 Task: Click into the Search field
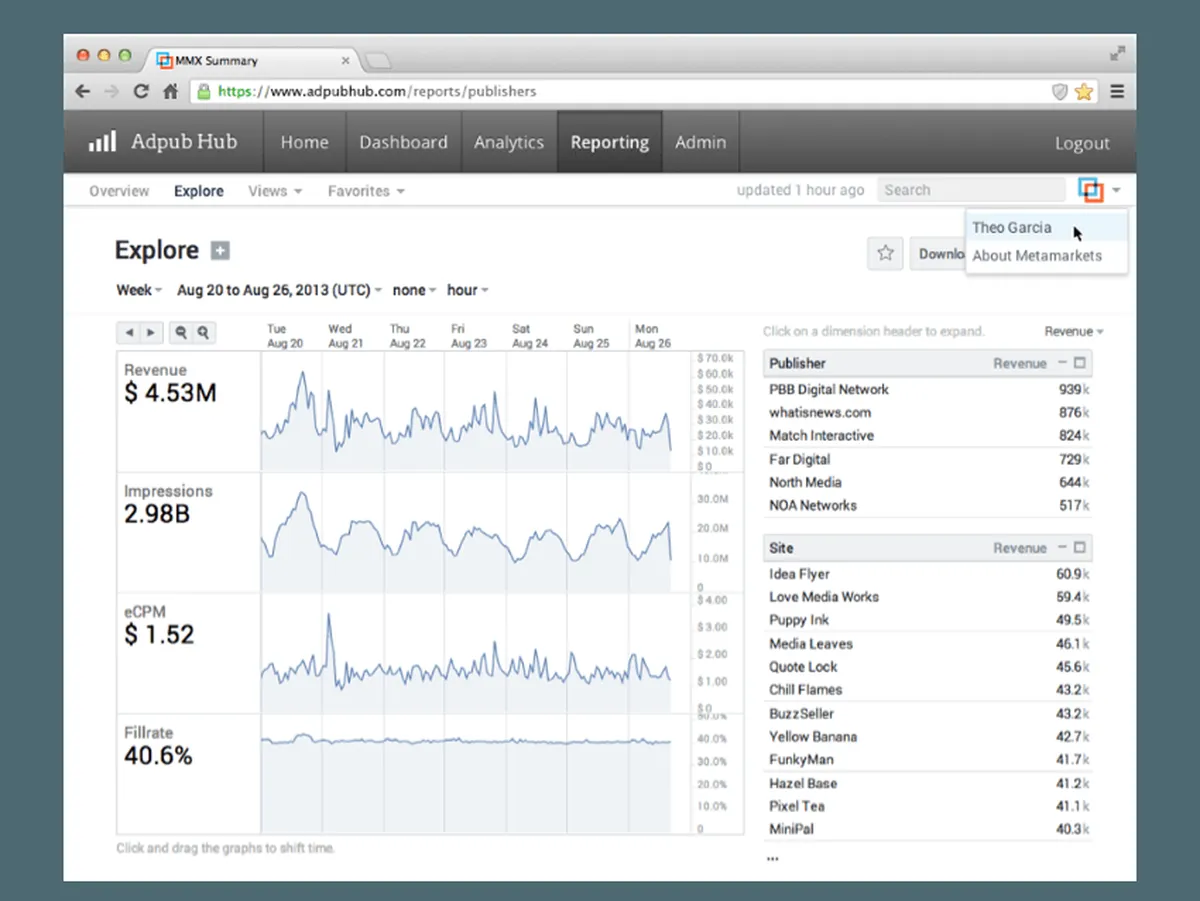point(970,190)
